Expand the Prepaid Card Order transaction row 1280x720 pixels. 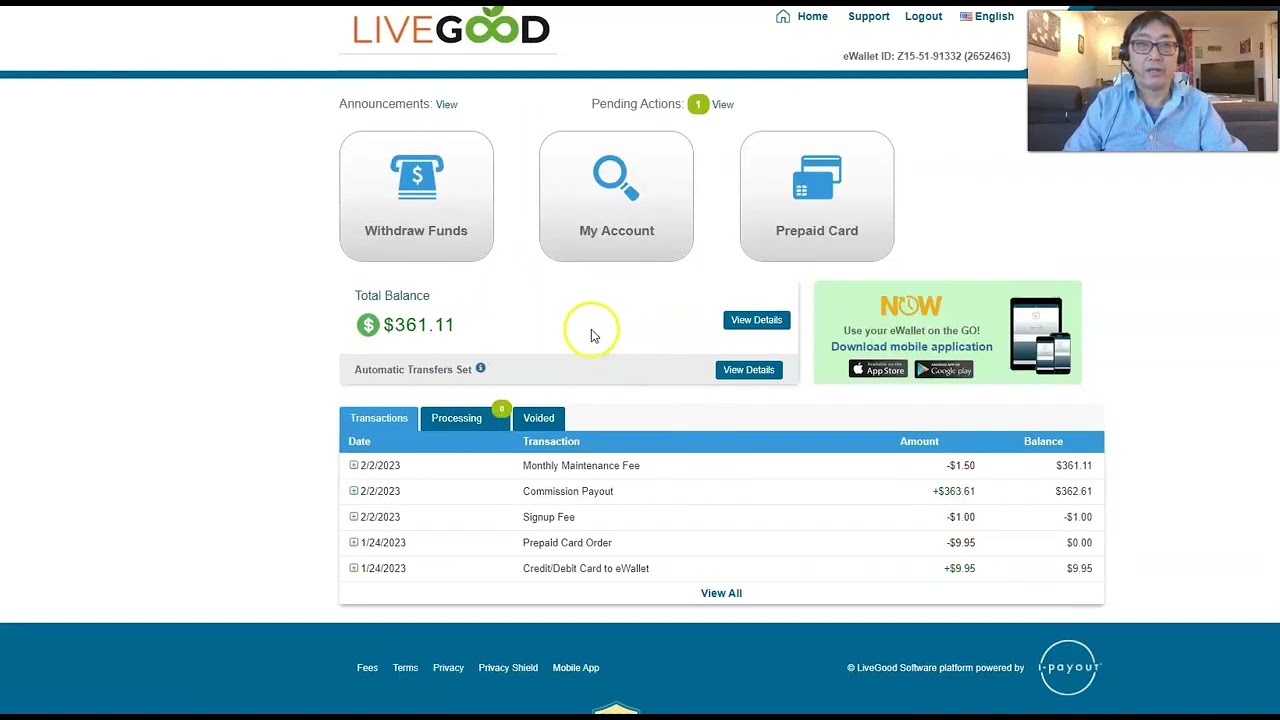[x=353, y=542]
